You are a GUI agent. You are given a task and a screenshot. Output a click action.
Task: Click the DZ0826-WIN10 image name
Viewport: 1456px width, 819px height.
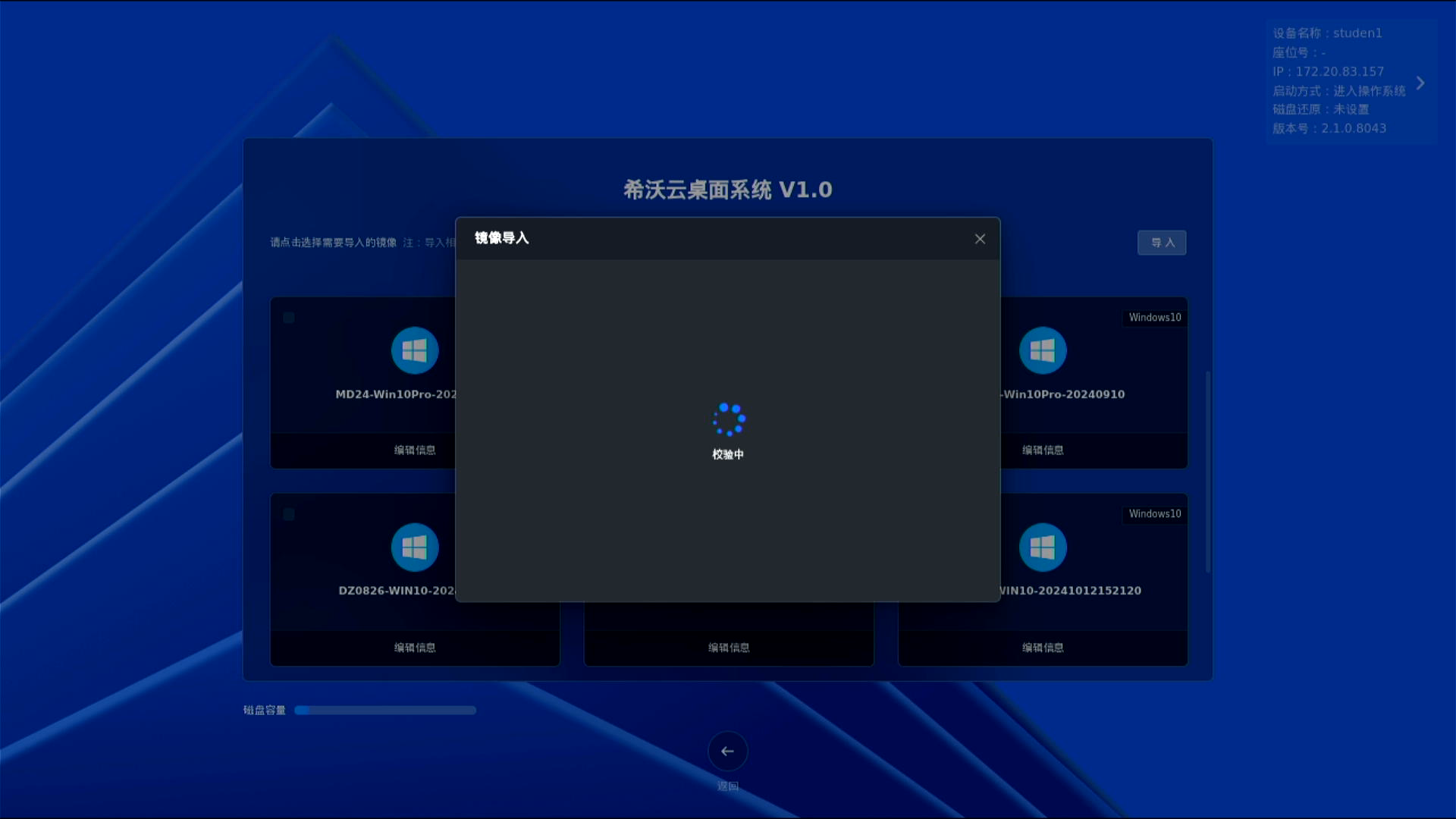pos(397,591)
